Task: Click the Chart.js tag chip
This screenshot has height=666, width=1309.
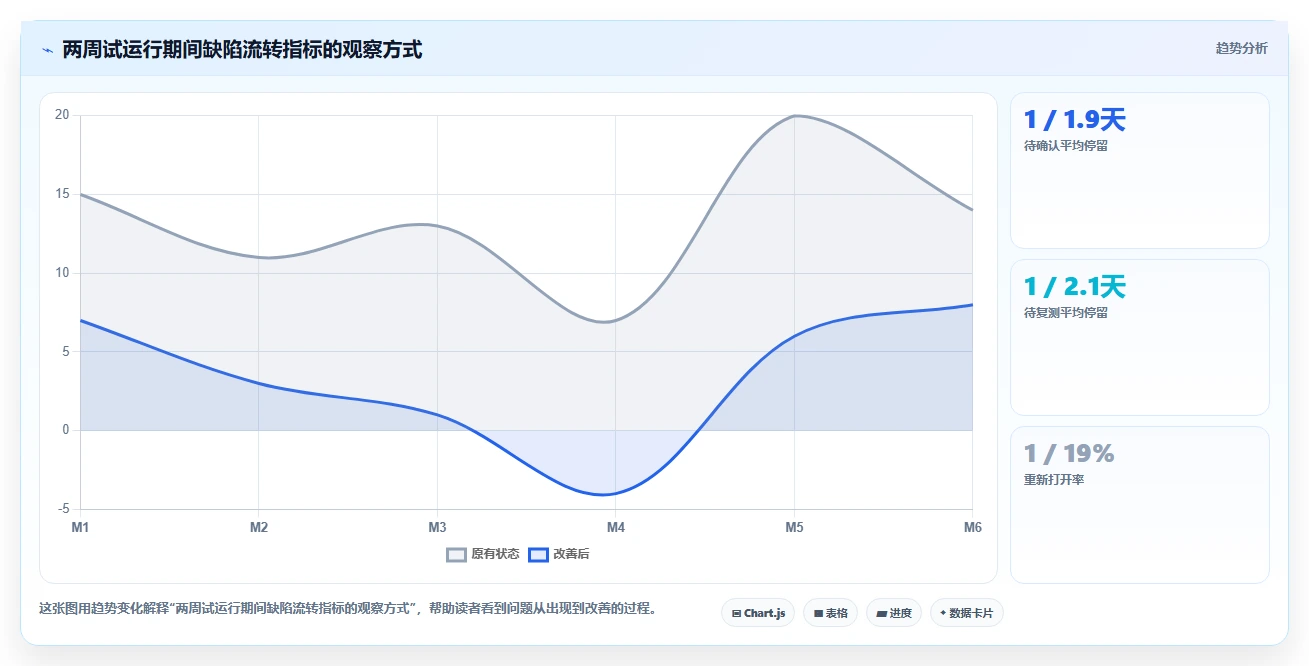Action: point(758,613)
